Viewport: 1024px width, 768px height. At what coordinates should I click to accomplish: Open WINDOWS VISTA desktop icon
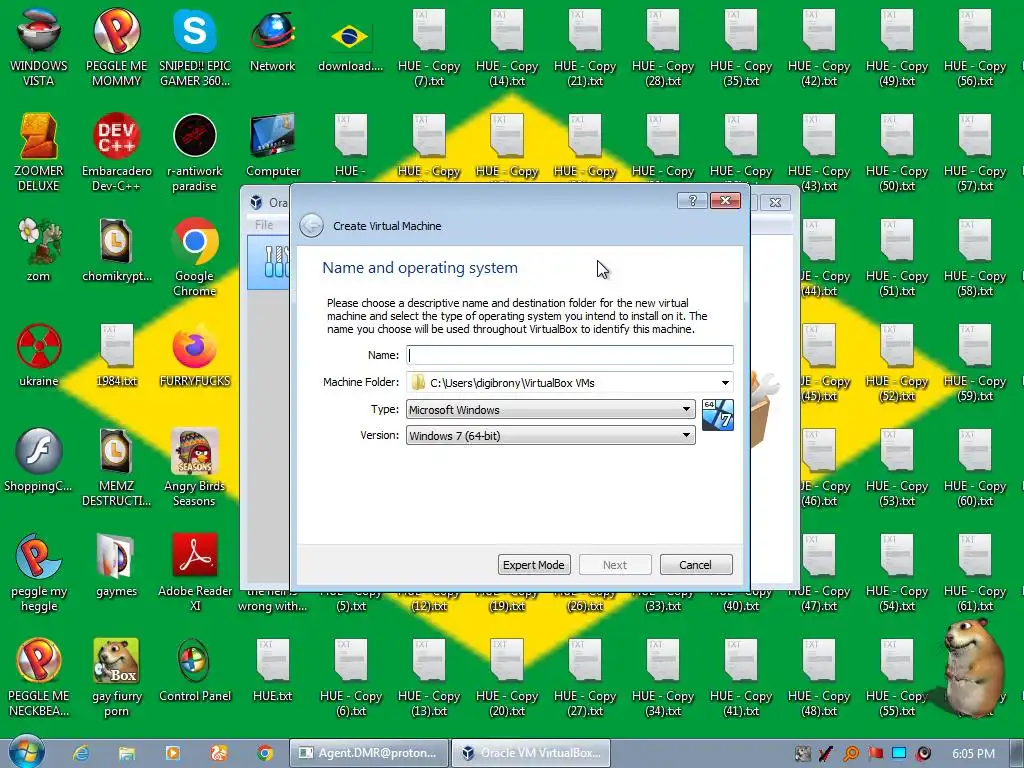(39, 47)
